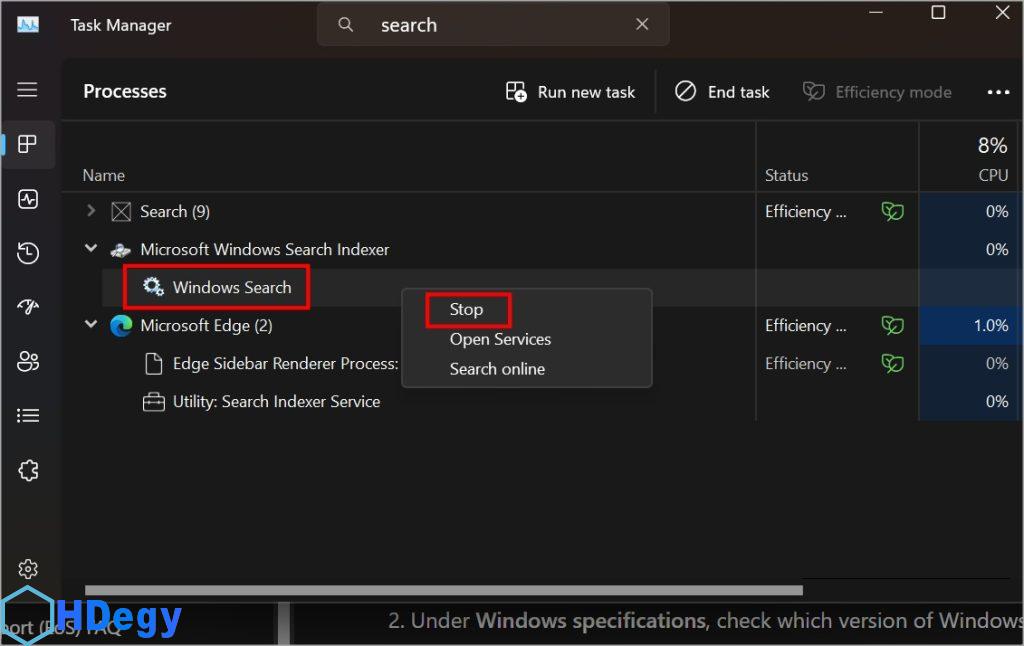Open Task Manager settings gear
Viewport: 1024px width, 646px height.
coord(28,569)
